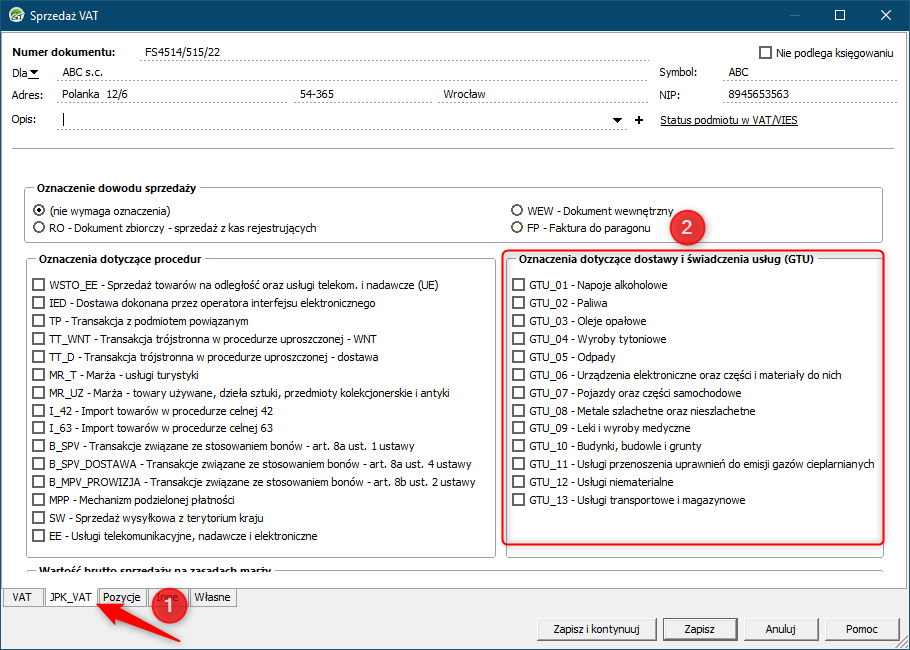
Task: Select FP - Faktura do paragonu radio option
Action: click(x=517, y=228)
